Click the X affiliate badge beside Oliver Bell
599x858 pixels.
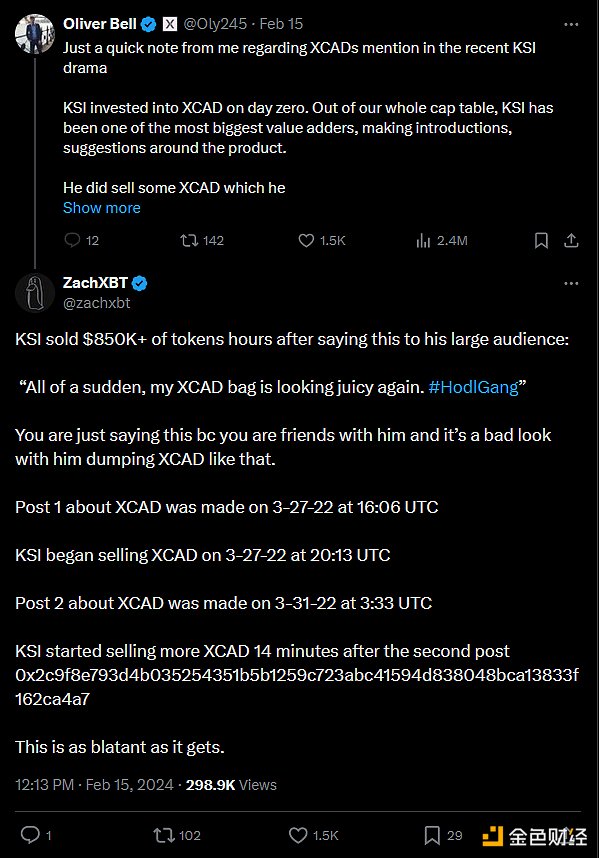(x=170, y=24)
